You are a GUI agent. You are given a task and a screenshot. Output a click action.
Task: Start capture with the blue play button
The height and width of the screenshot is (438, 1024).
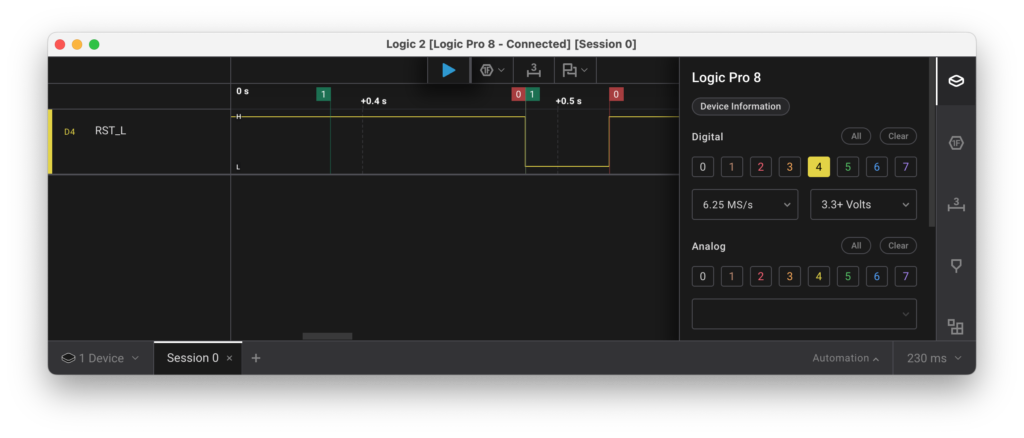click(x=449, y=70)
